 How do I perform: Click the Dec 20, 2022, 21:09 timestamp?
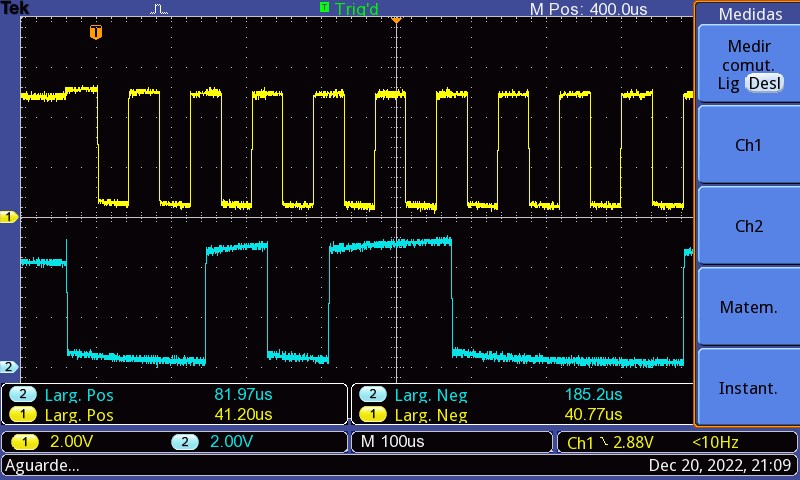pyautogui.click(x=720, y=465)
